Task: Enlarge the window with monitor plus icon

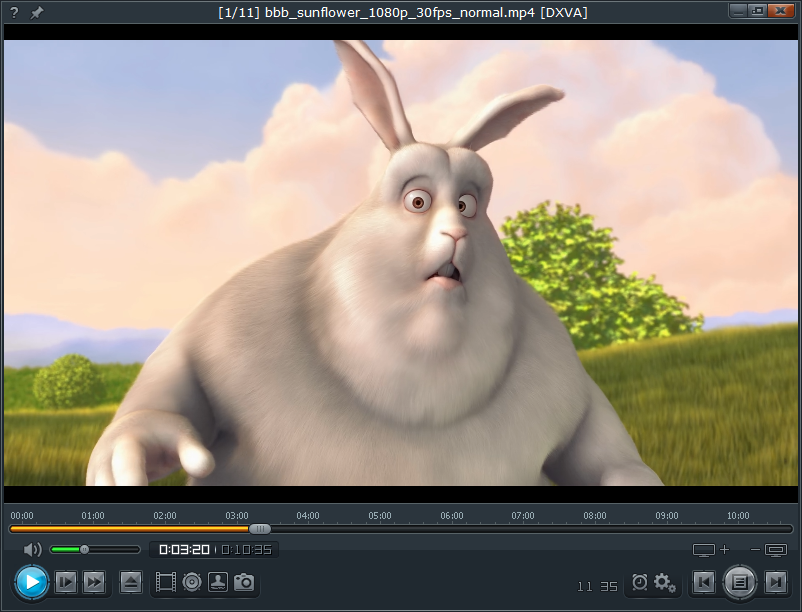Action: 711,550
